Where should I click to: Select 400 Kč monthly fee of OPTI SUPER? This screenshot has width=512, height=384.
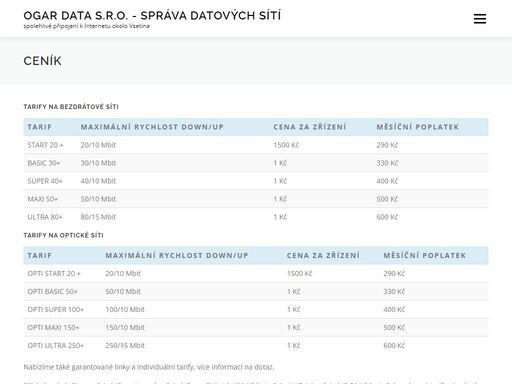point(394,310)
